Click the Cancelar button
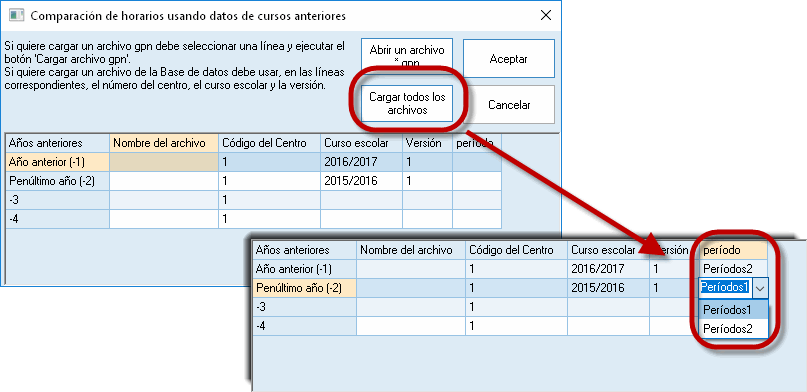The width and height of the screenshot is (807, 392). (508, 105)
